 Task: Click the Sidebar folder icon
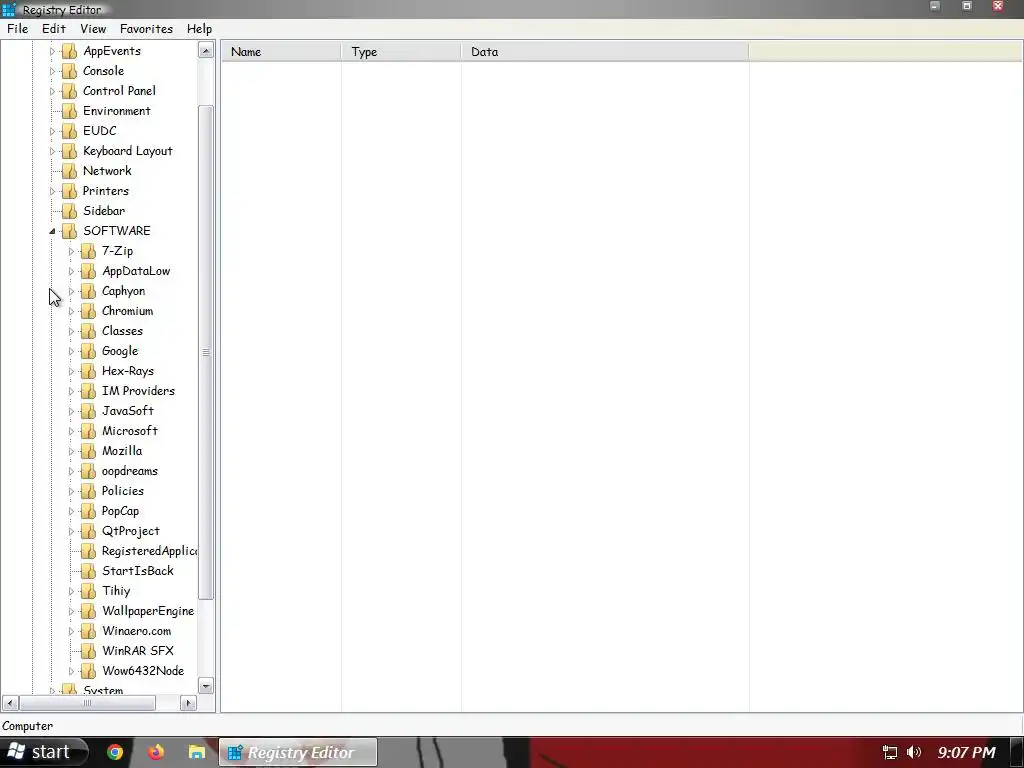(69, 211)
